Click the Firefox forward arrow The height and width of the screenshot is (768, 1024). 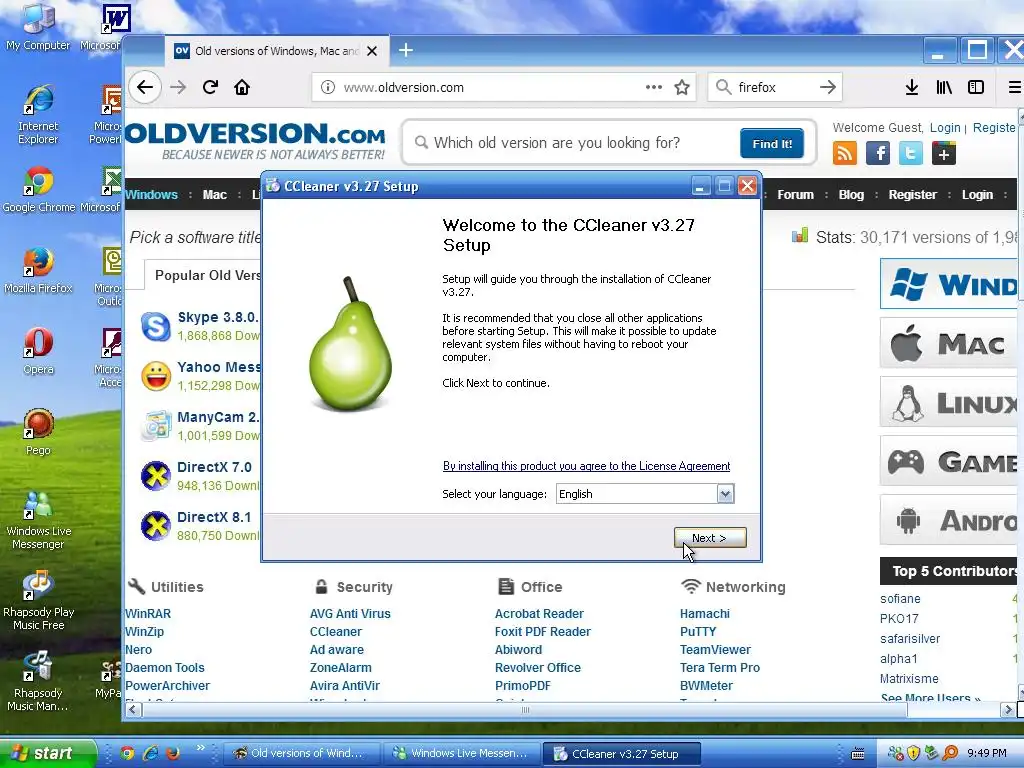pos(178,87)
